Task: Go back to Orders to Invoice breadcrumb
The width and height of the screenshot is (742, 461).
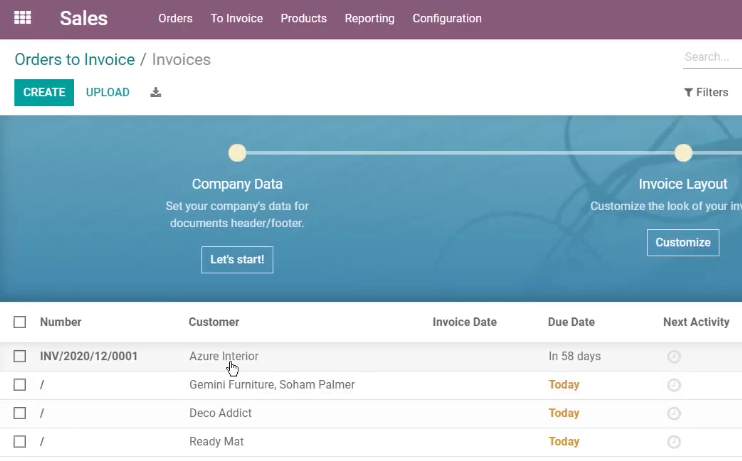Action: point(75,60)
